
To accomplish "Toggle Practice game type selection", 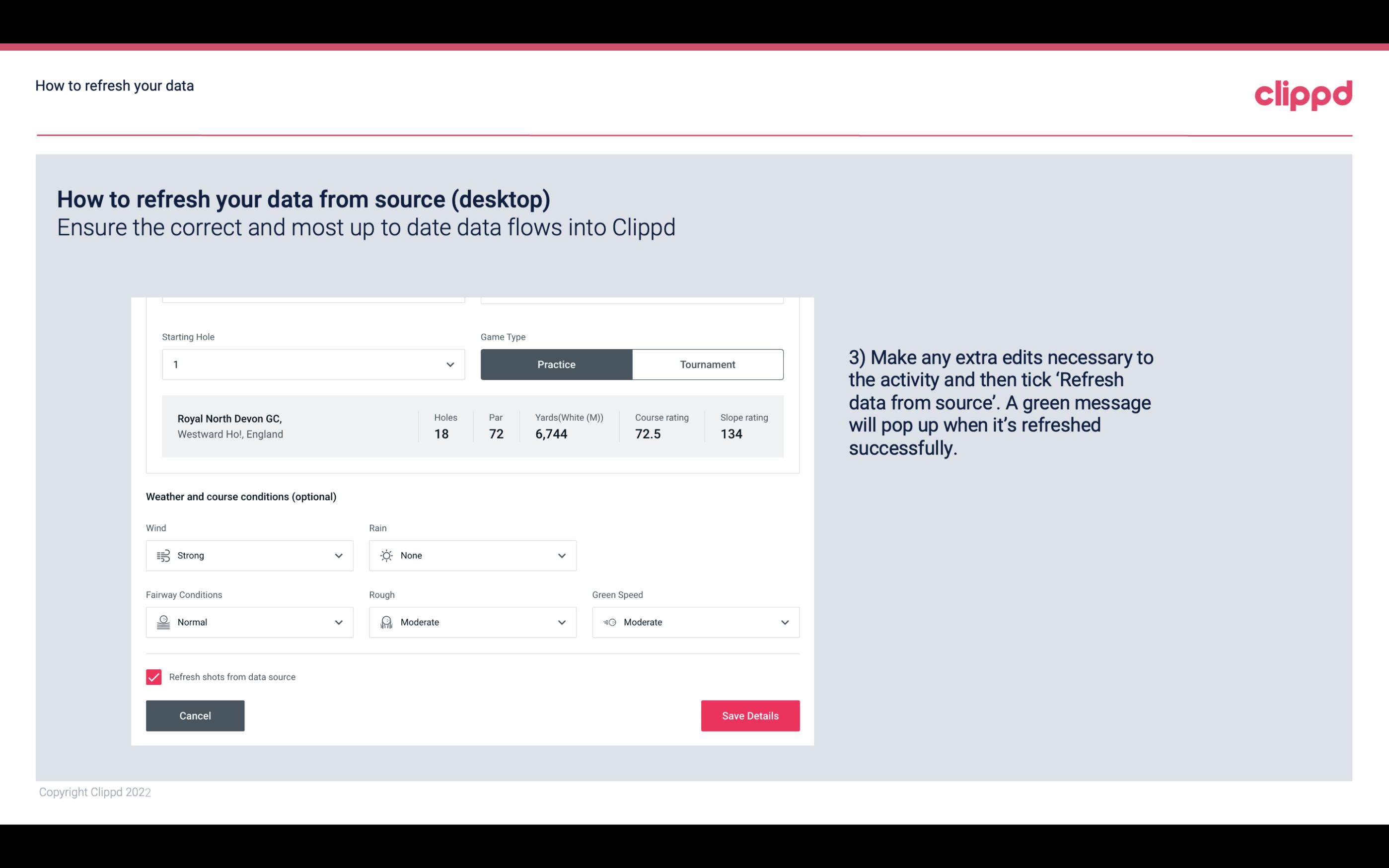I will click(x=556, y=364).
